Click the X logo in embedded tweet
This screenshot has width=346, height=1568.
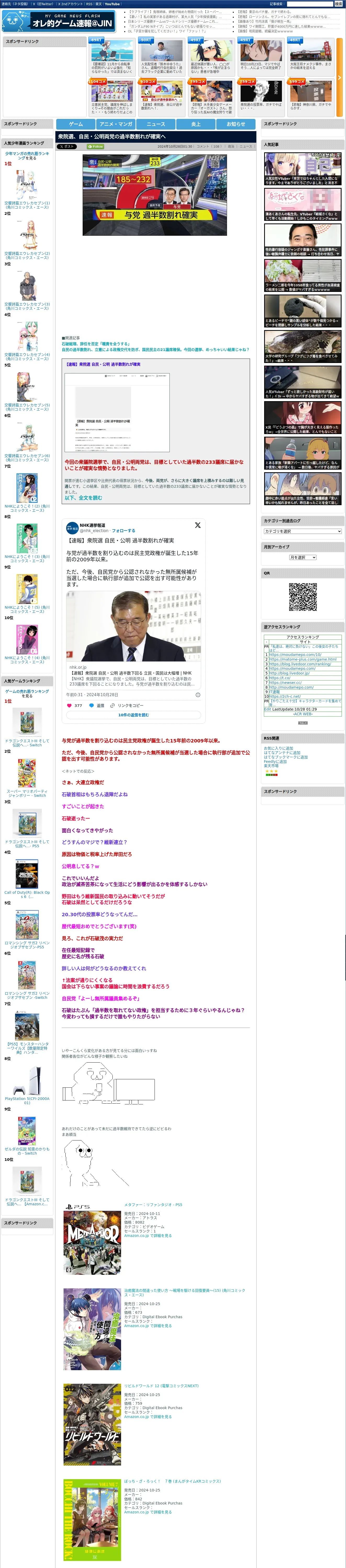(197, 525)
